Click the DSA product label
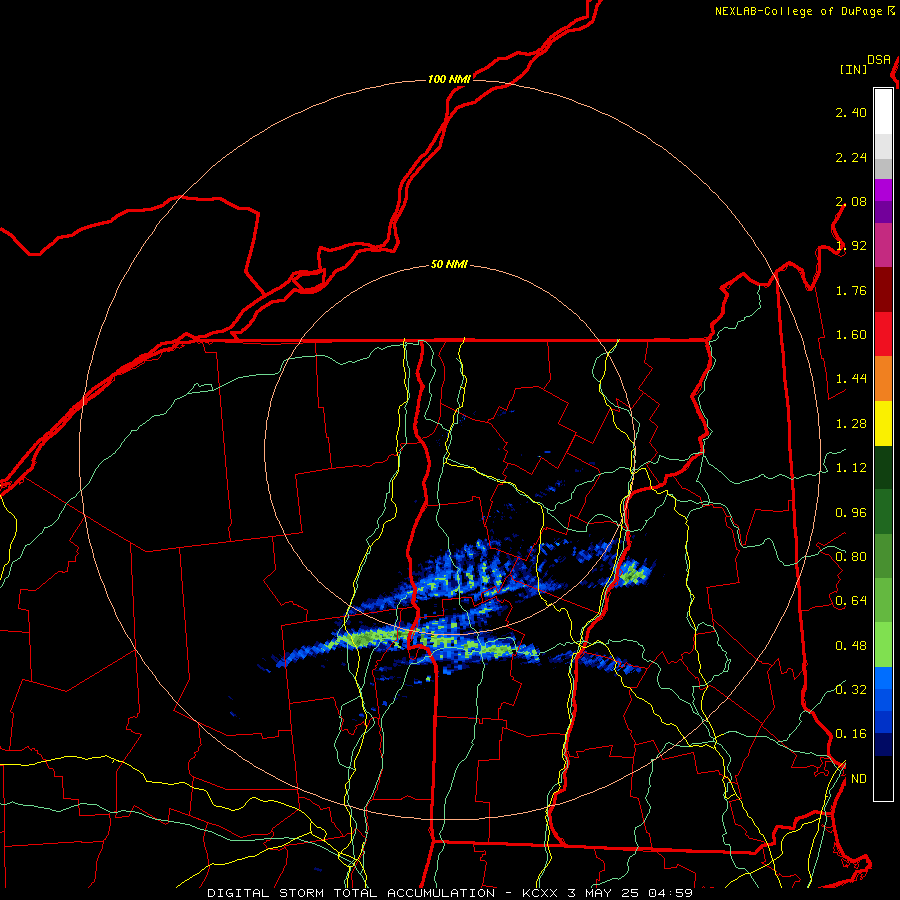This screenshot has width=900, height=900. [879, 60]
